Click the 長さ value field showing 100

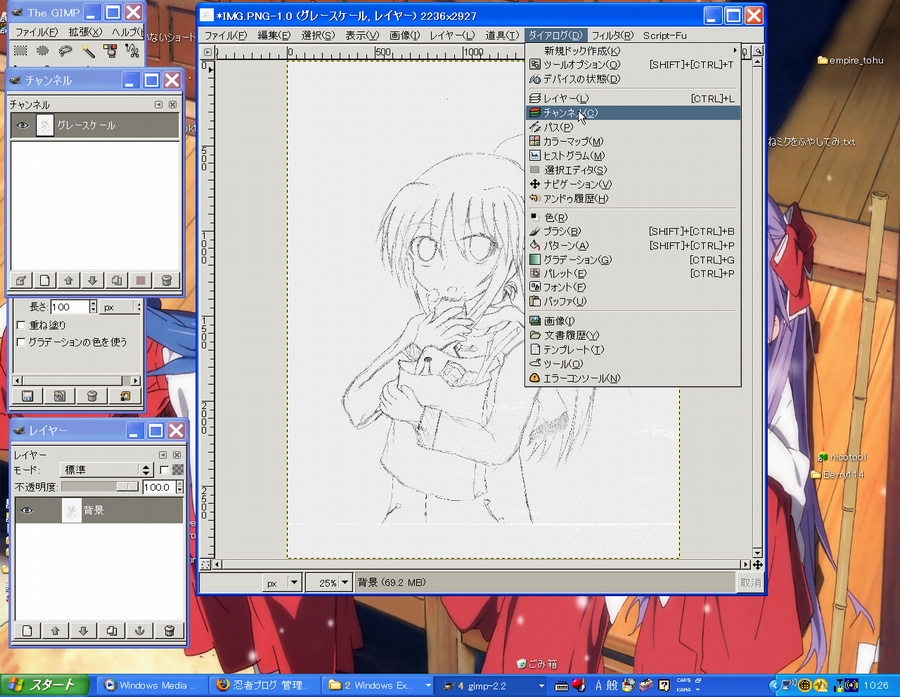tap(69, 307)
